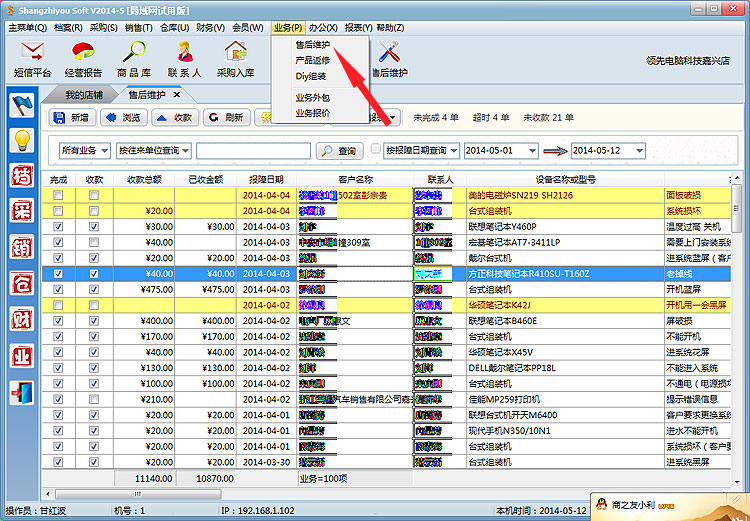The width and height of the screenshot is (750, 521).
Task: Click the 新增 add button
Action: (x=70, y=118)
